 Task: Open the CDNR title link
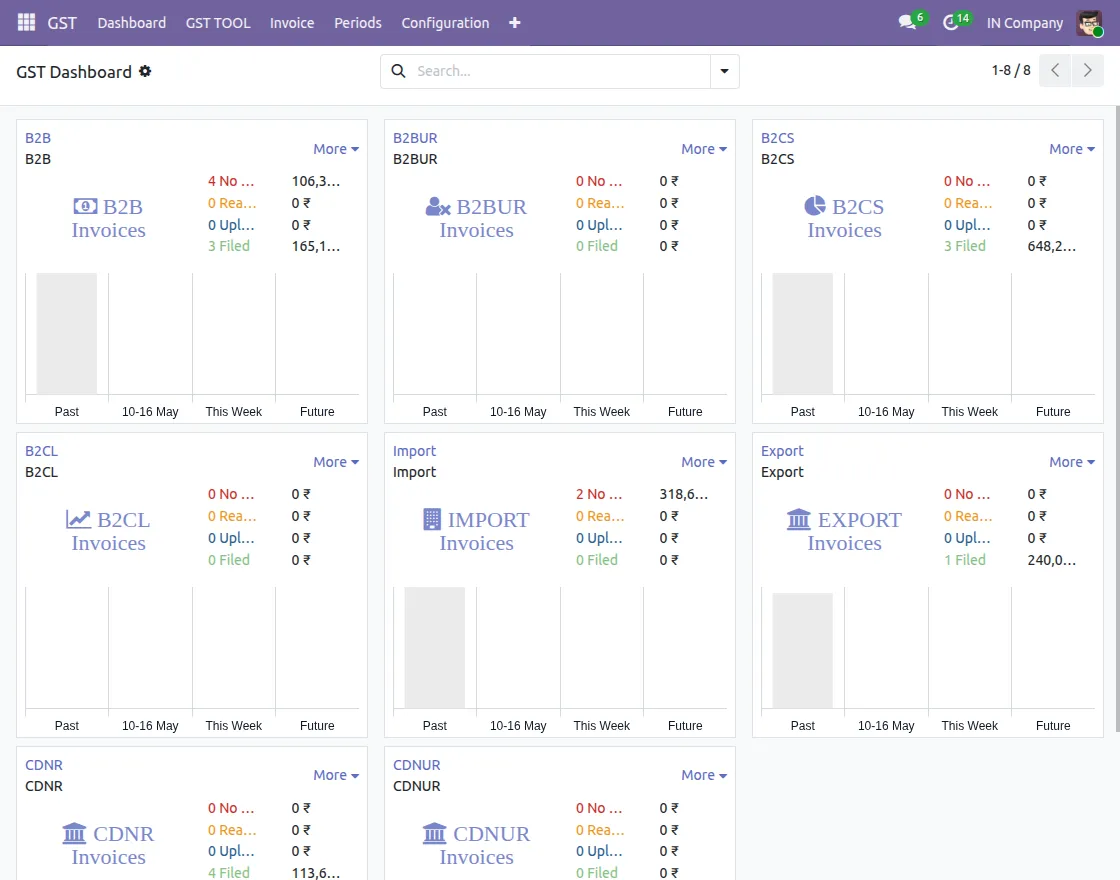pyautogui.click(x=44, y=764)
